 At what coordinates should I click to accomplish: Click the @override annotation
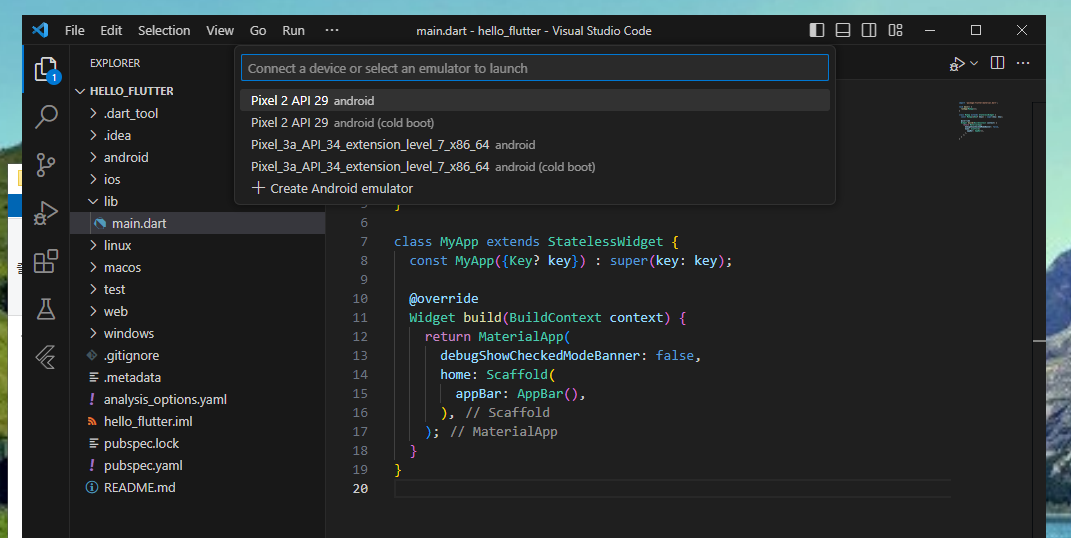pyautogui.click(x=443, y=298)
